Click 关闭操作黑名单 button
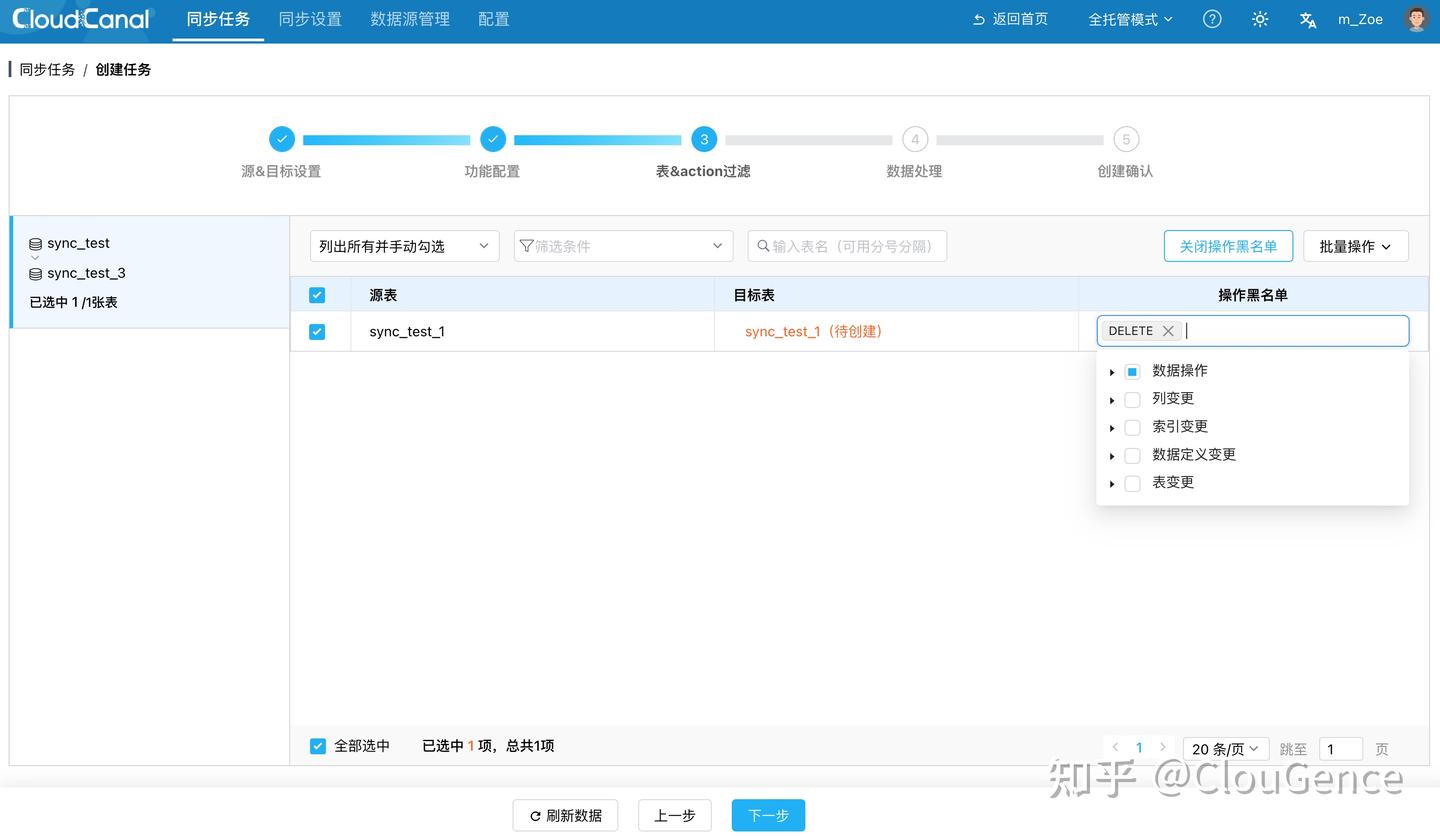The image size is (1440, 836). tap(1228, 246)
